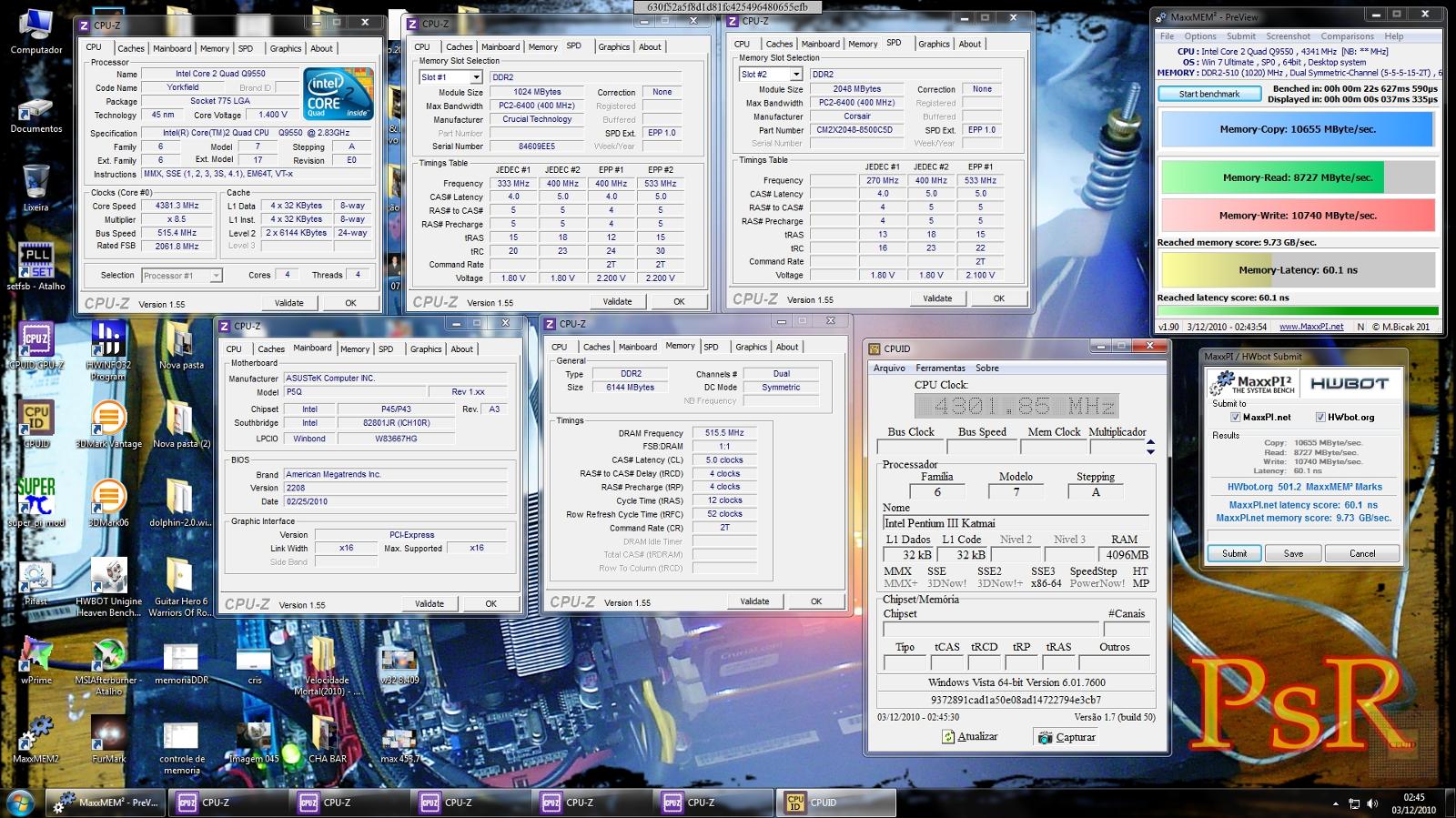Open the CHA BAR folder icon

(x=327, y=739)
